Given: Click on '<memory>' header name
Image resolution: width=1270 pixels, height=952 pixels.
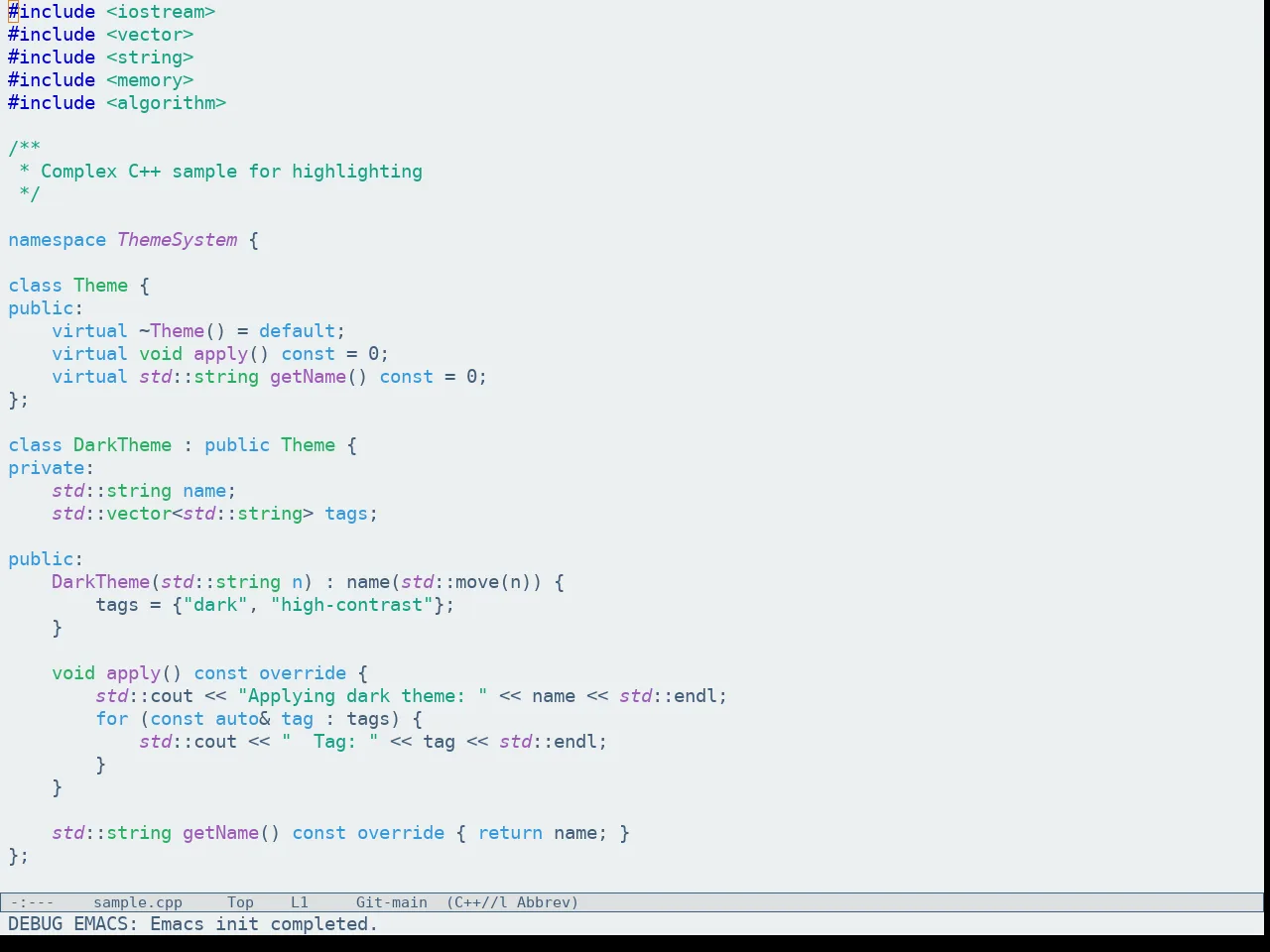Looking at the screenshot, I should (x=150, y=80).
